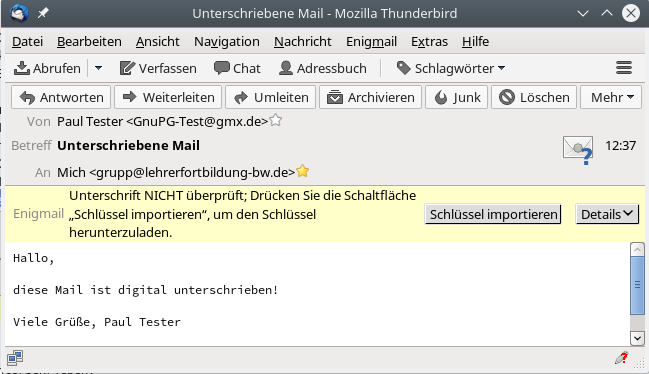Image resolution: width=649 pixels, height=374 pixels.
Task: Click the Enigmail label in the status bar
Action: (38, 213)
